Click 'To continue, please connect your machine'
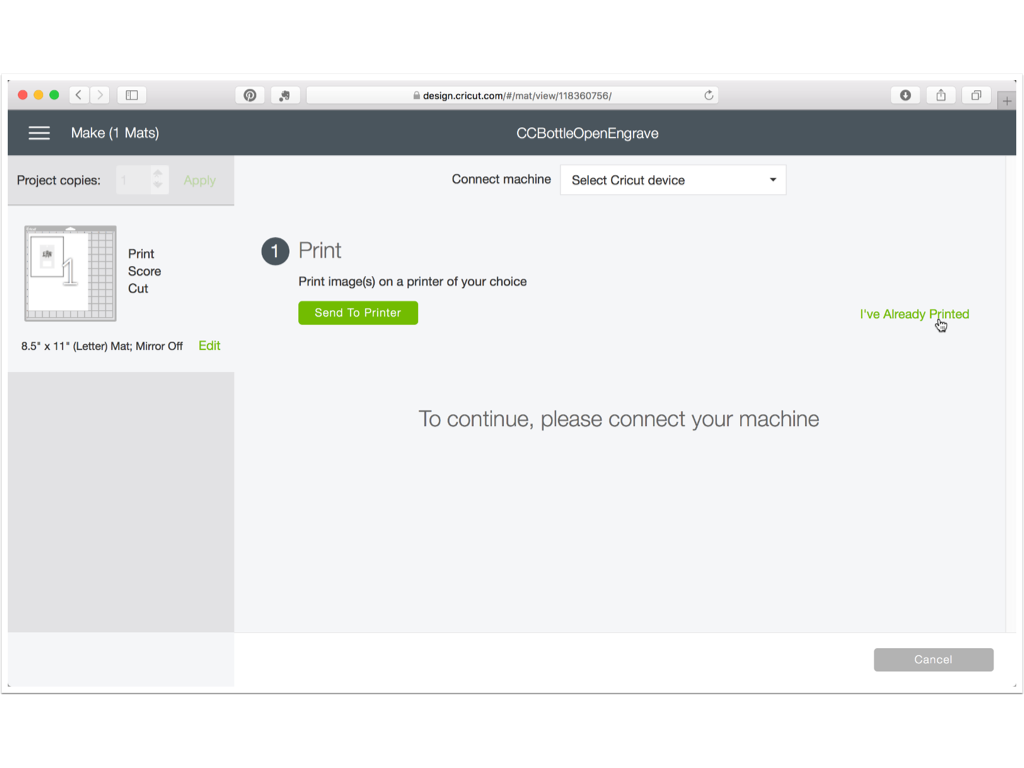1024x768 pixels. click(x=618, y=419)
